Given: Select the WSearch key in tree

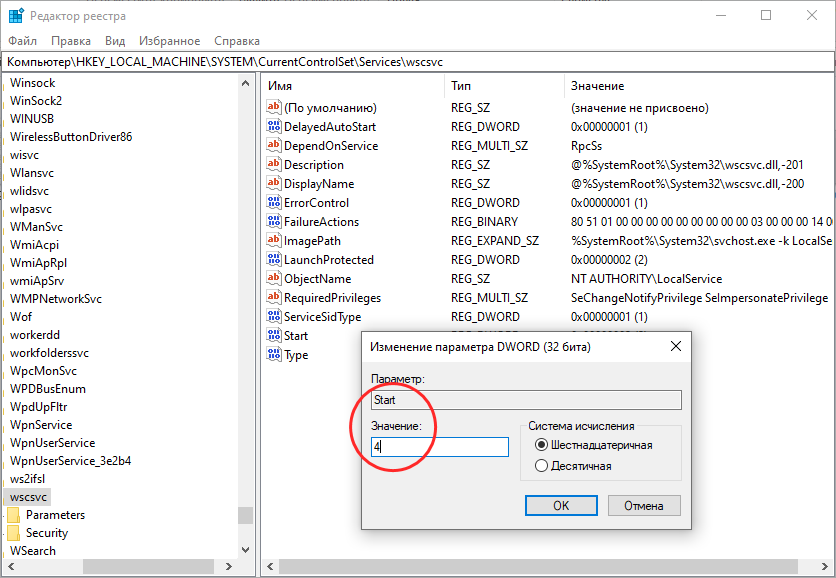Looking at the screenshot, I should click(x=33, y=551).
